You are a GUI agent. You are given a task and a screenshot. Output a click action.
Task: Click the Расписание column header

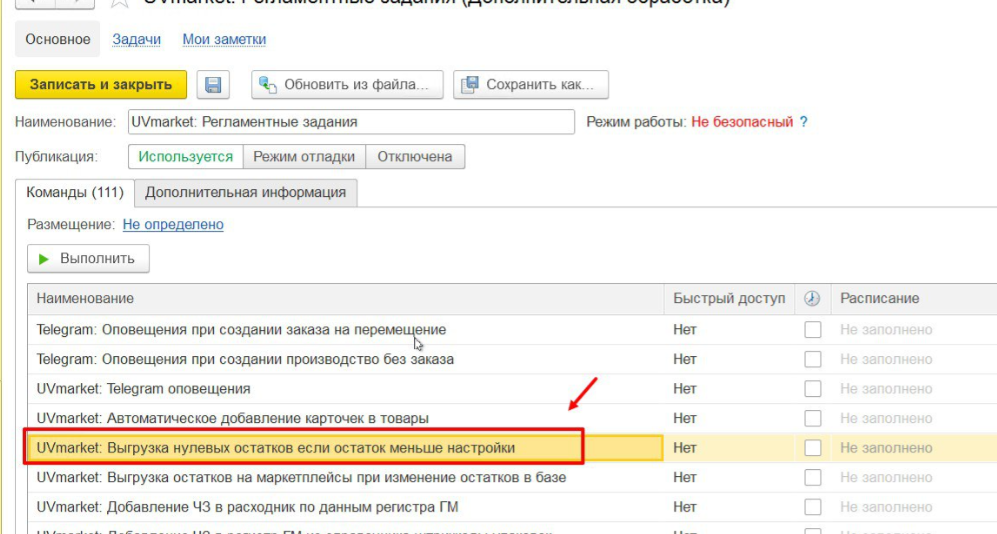914,299
